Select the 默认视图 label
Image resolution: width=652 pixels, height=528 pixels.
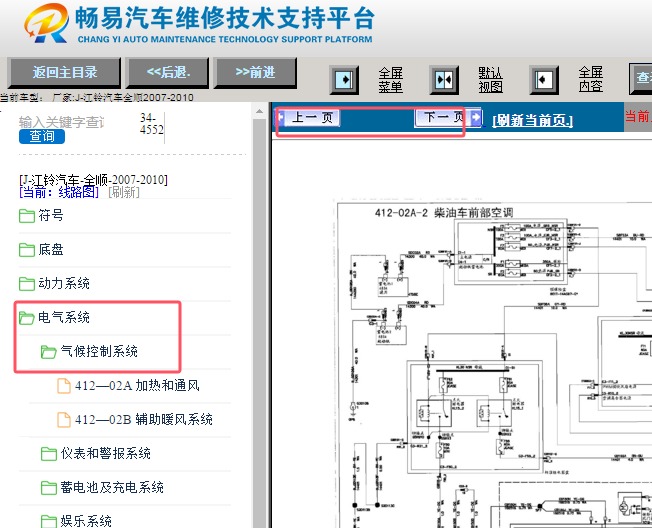(491, 79)
